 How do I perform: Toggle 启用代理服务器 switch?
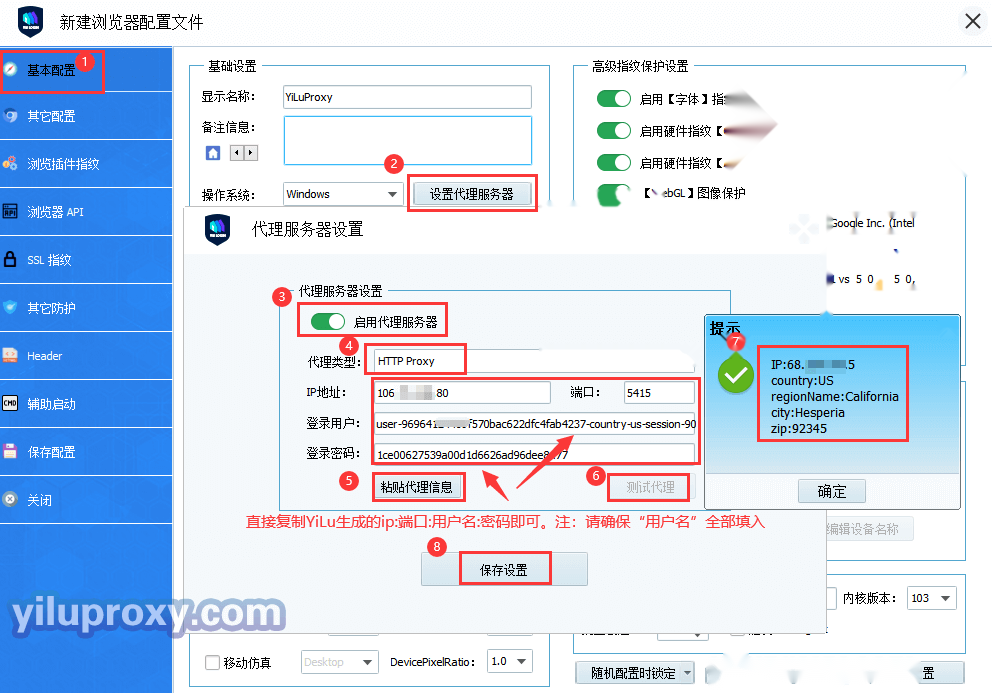tap(328, 322)
